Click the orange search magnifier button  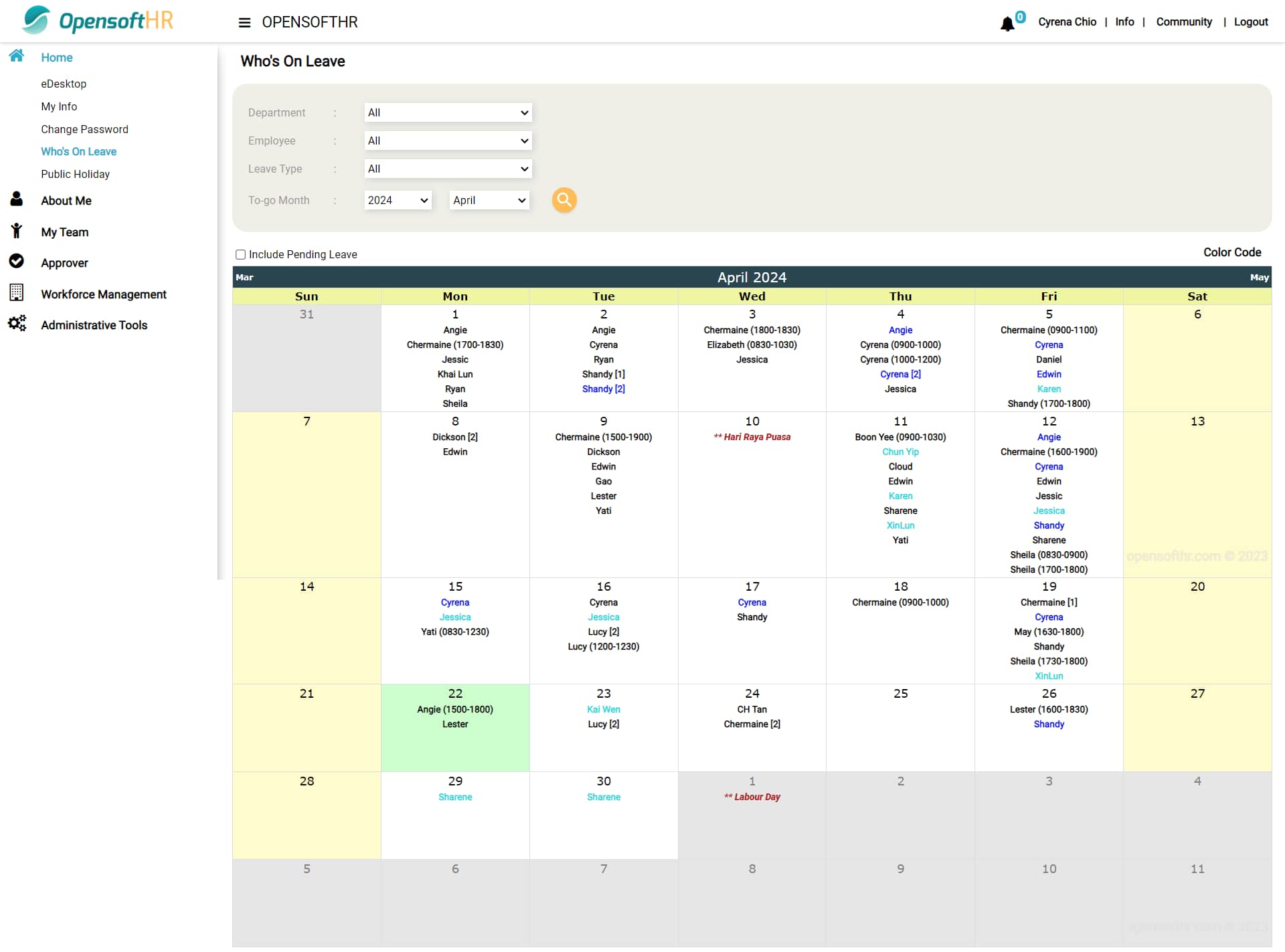564,200
